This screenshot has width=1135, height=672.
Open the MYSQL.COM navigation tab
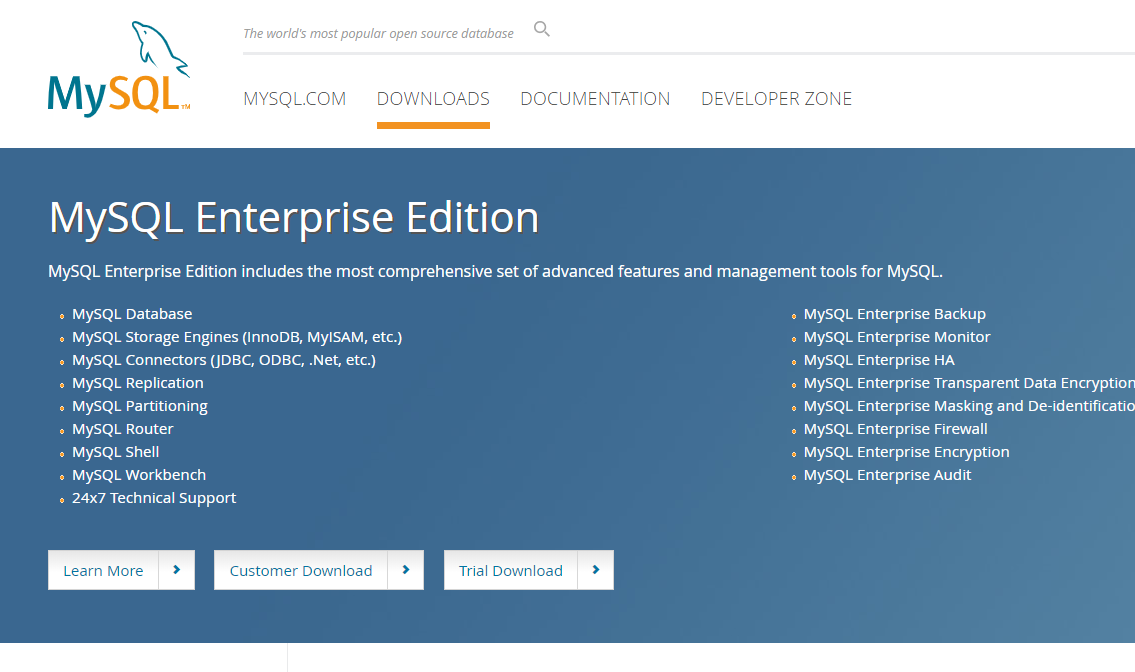[x=295, y=98]
